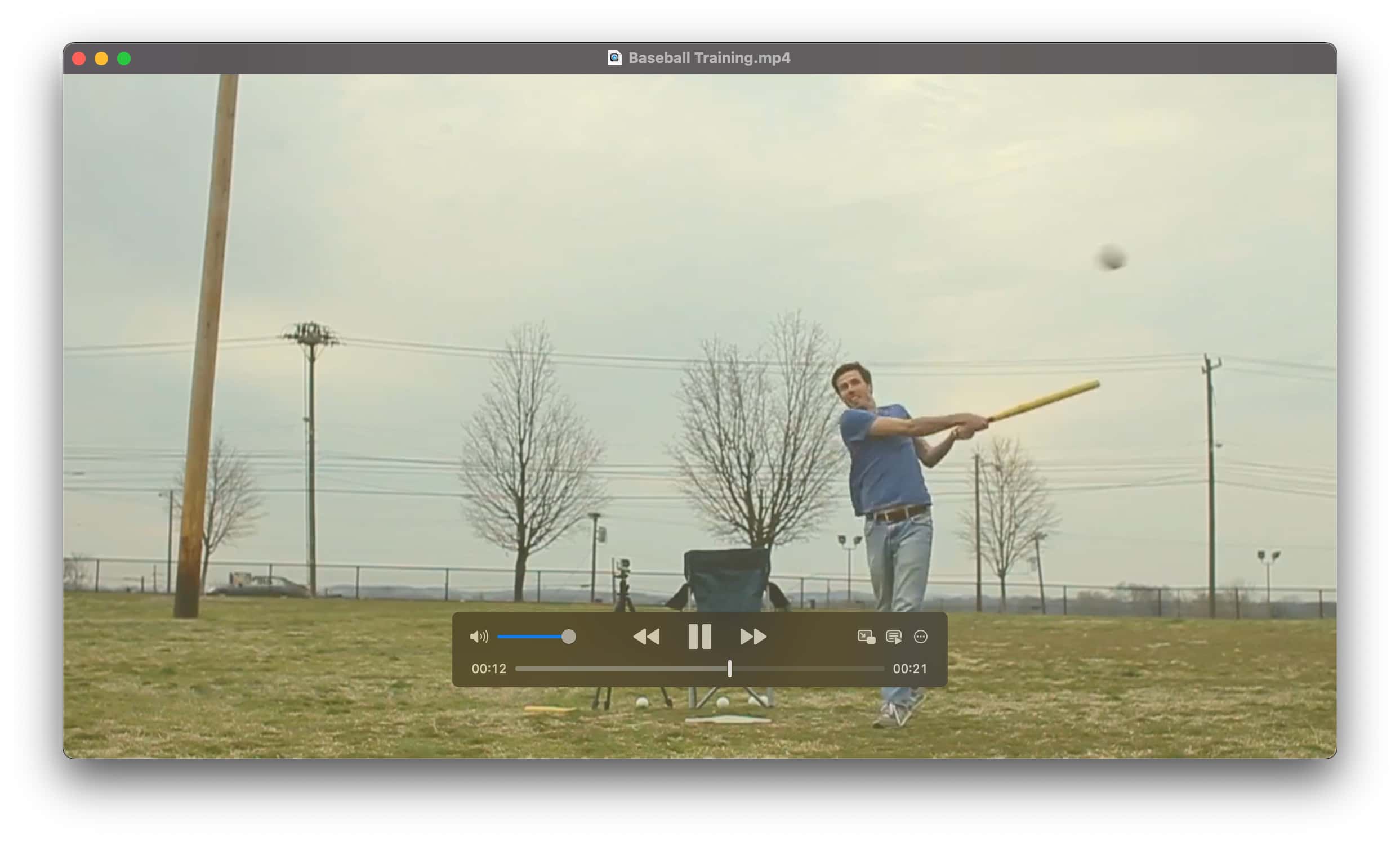Close the video window

[79, 59]
